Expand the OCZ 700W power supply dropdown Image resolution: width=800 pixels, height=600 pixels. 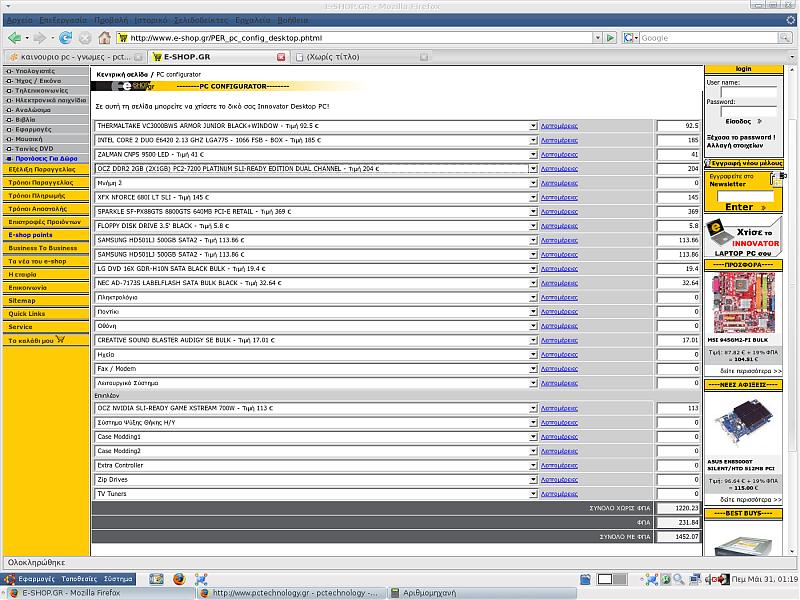click(533, 409)
